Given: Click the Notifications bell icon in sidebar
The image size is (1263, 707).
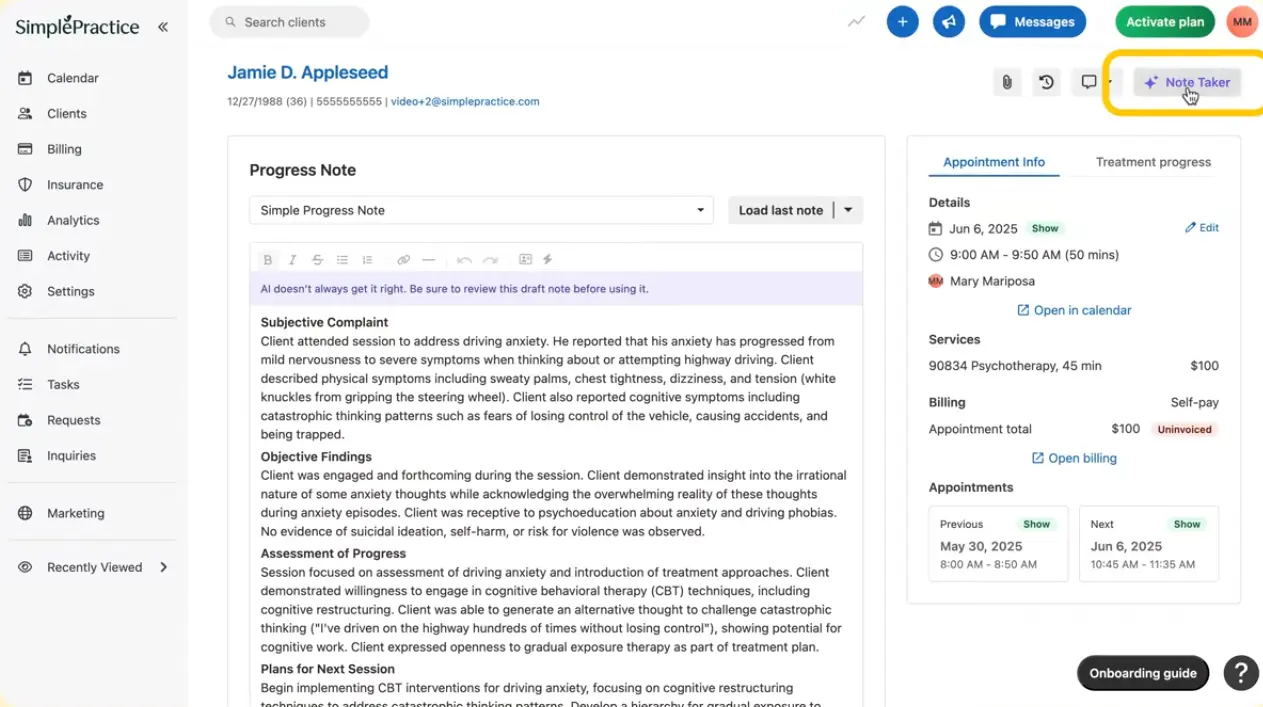Looking at the screenshot, I should [25, 349].
